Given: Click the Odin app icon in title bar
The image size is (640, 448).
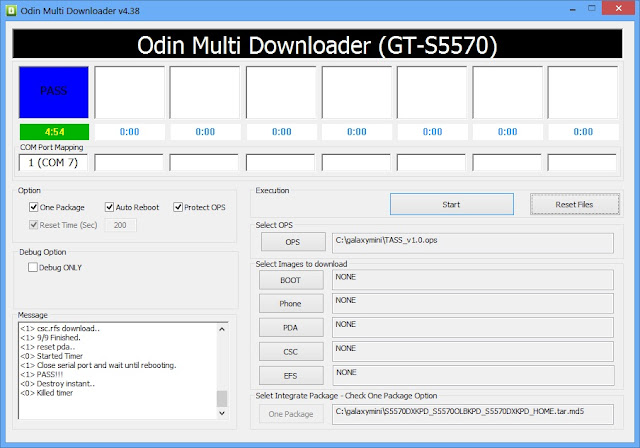Looking at the screenshot, I should (11, 10).
